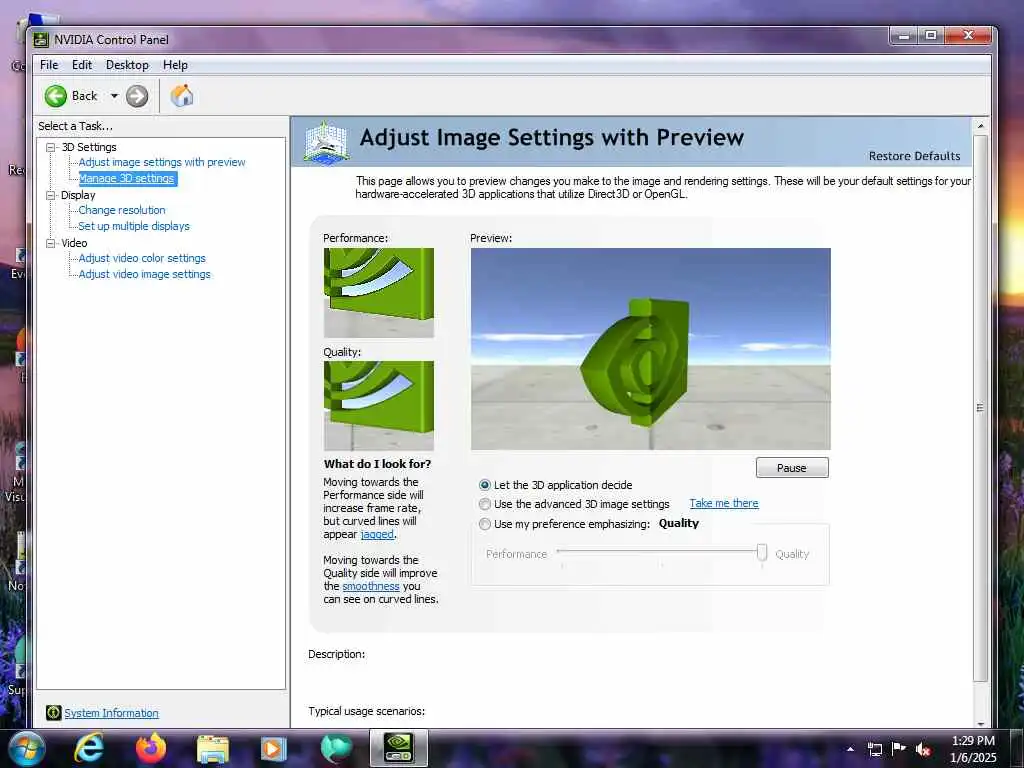Click the smoothness help link
Image resolution: width=1024 pixels, height=768 pixels.
(x=371, y=586)
